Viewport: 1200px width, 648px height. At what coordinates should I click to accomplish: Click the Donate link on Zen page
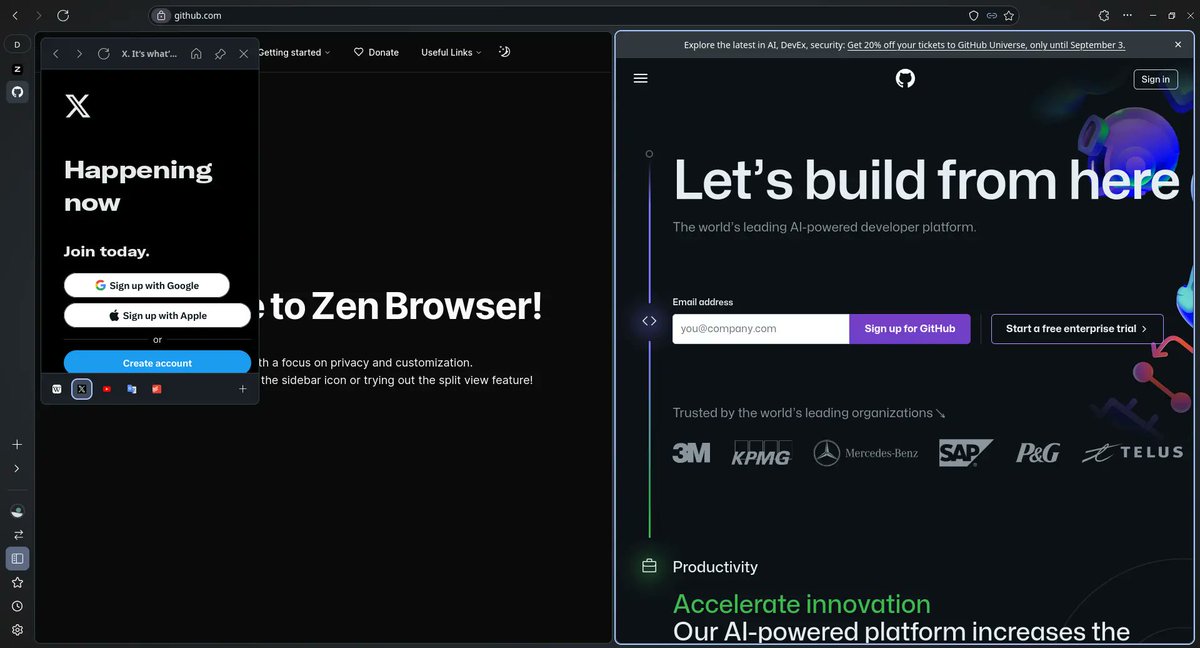[x=376, y=52]
